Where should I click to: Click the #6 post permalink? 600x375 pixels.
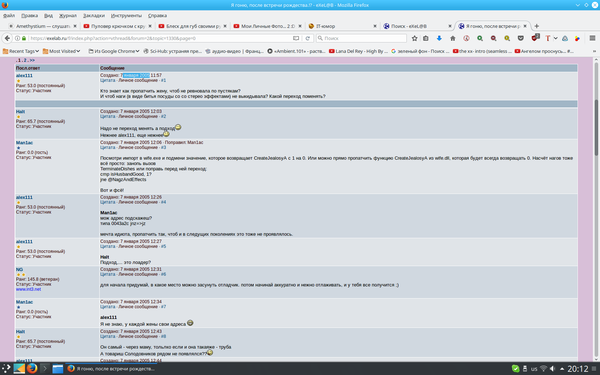coord(163,274)
